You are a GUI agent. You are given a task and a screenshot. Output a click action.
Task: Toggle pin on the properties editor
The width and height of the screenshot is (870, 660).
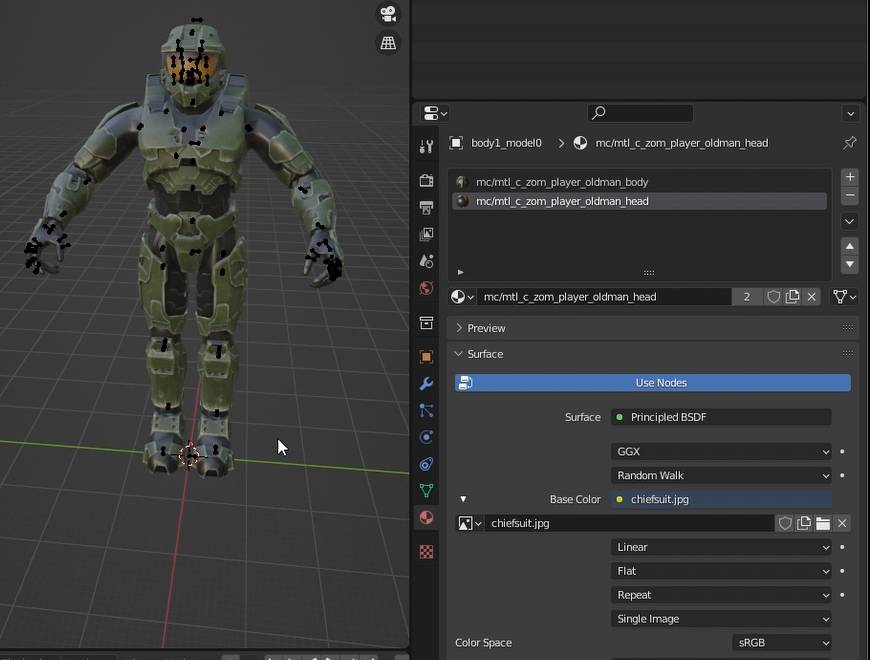(x=850, y=143)
